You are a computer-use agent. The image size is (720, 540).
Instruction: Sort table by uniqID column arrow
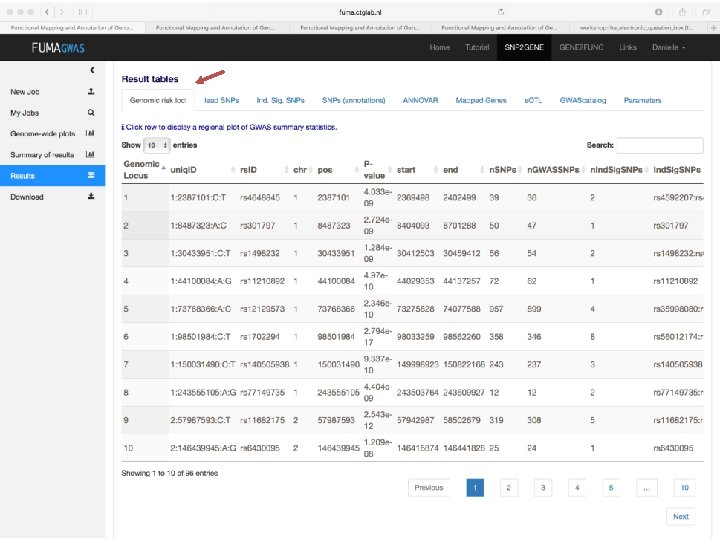point(233,170)
